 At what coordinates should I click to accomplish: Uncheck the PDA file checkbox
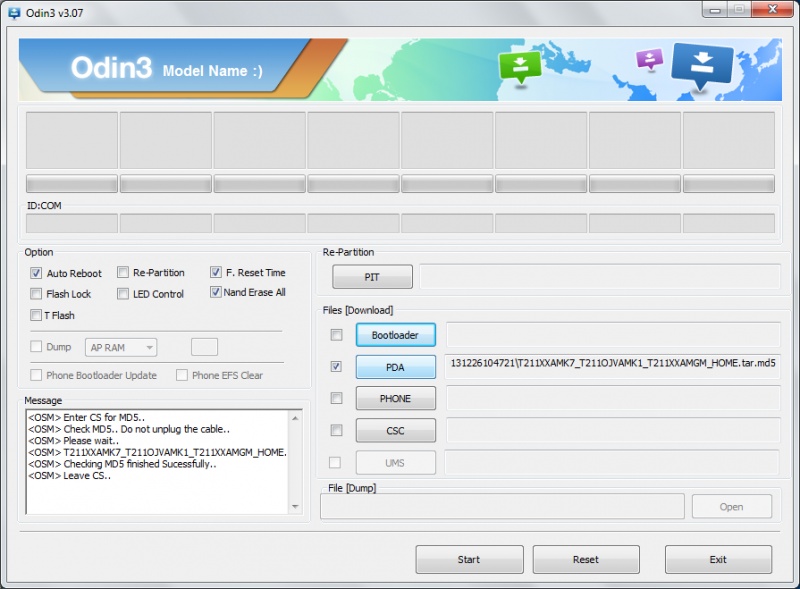336,366
